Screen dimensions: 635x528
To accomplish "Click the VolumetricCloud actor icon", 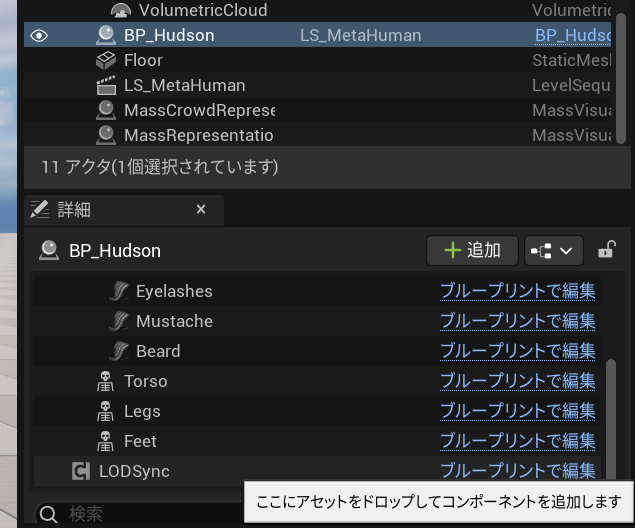I will (121, 11).
